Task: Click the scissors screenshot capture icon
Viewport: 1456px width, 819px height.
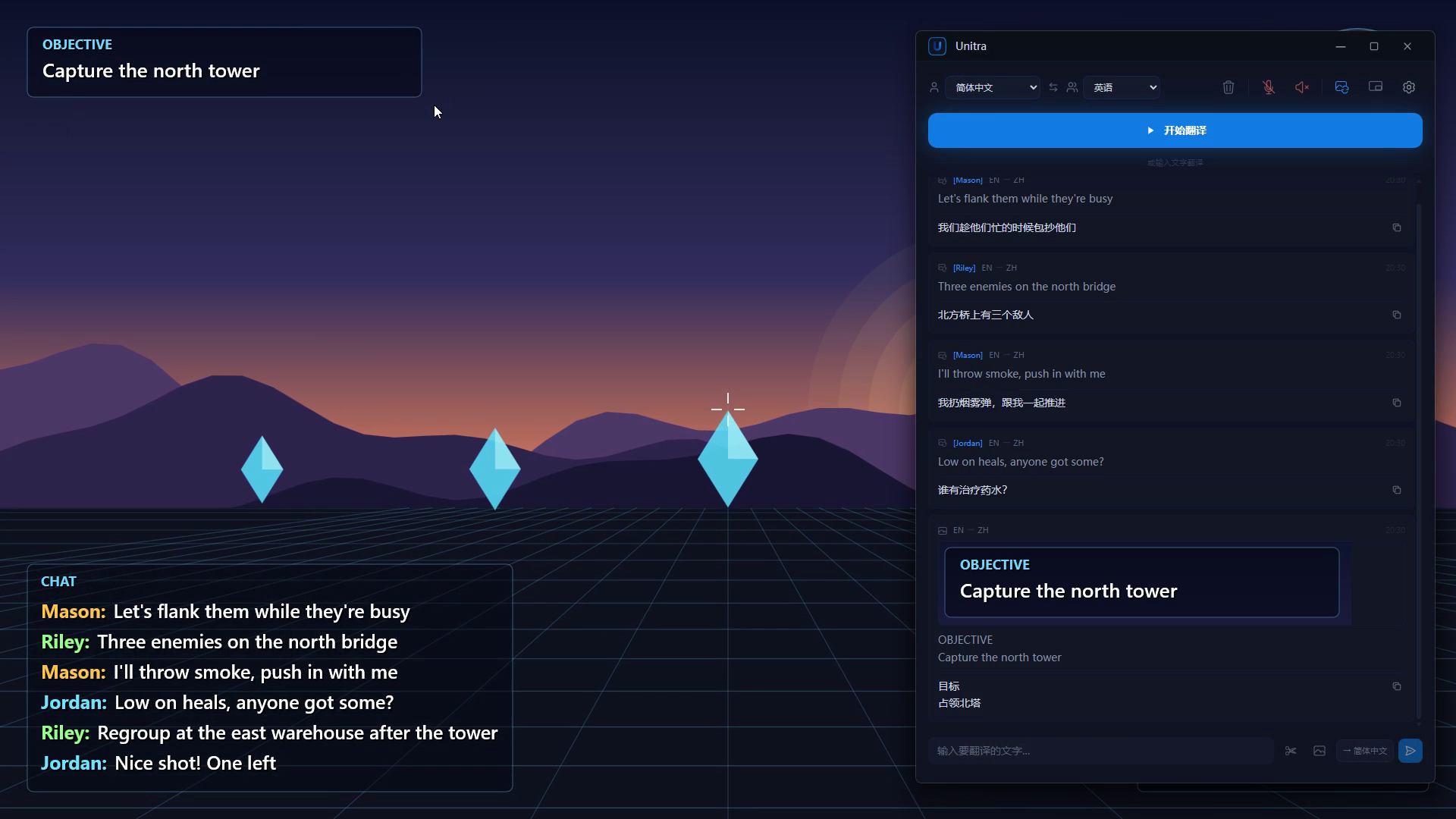Action: (1291, 751)
